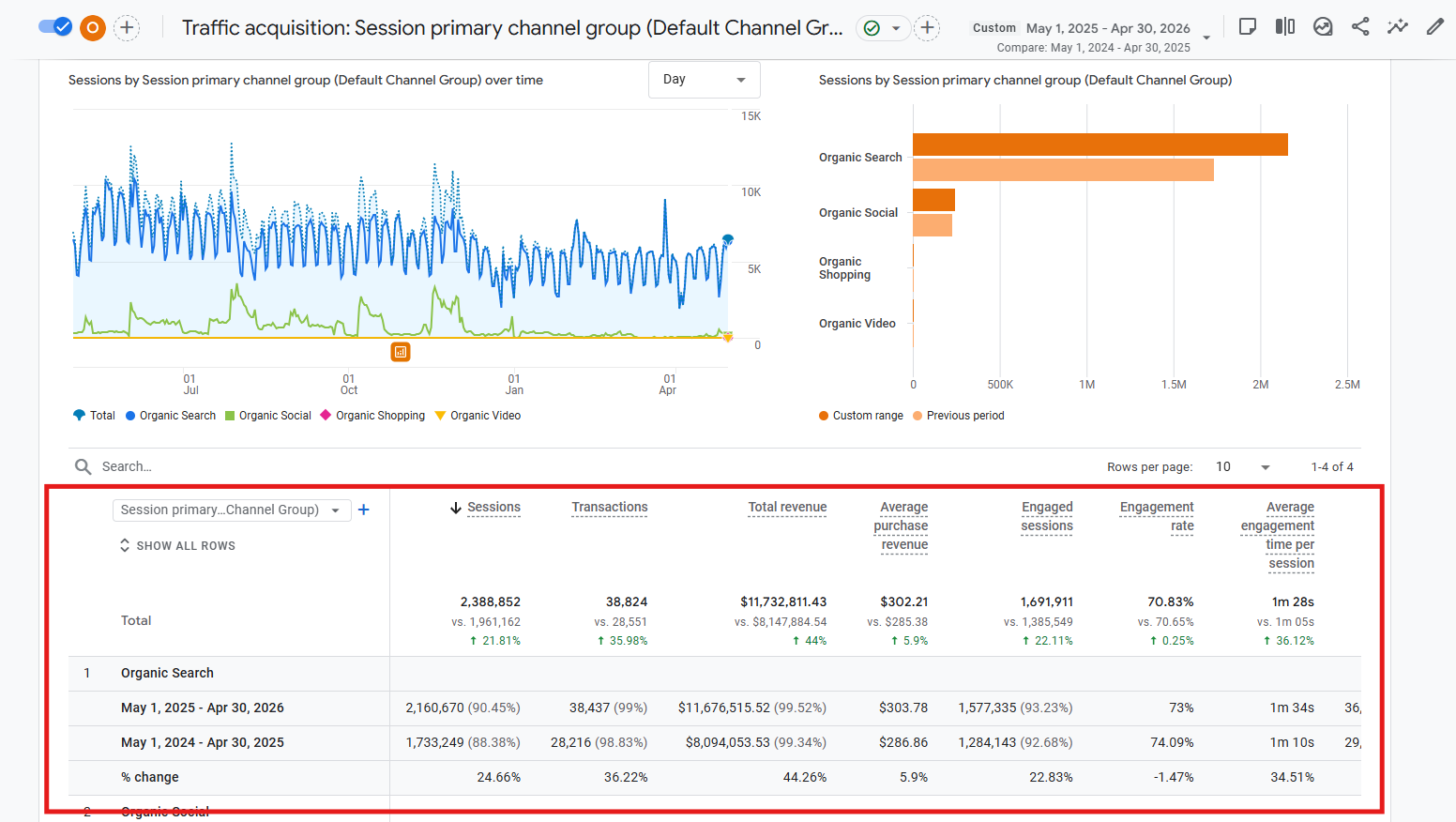Sort table by Transactions column

[610, 507]
